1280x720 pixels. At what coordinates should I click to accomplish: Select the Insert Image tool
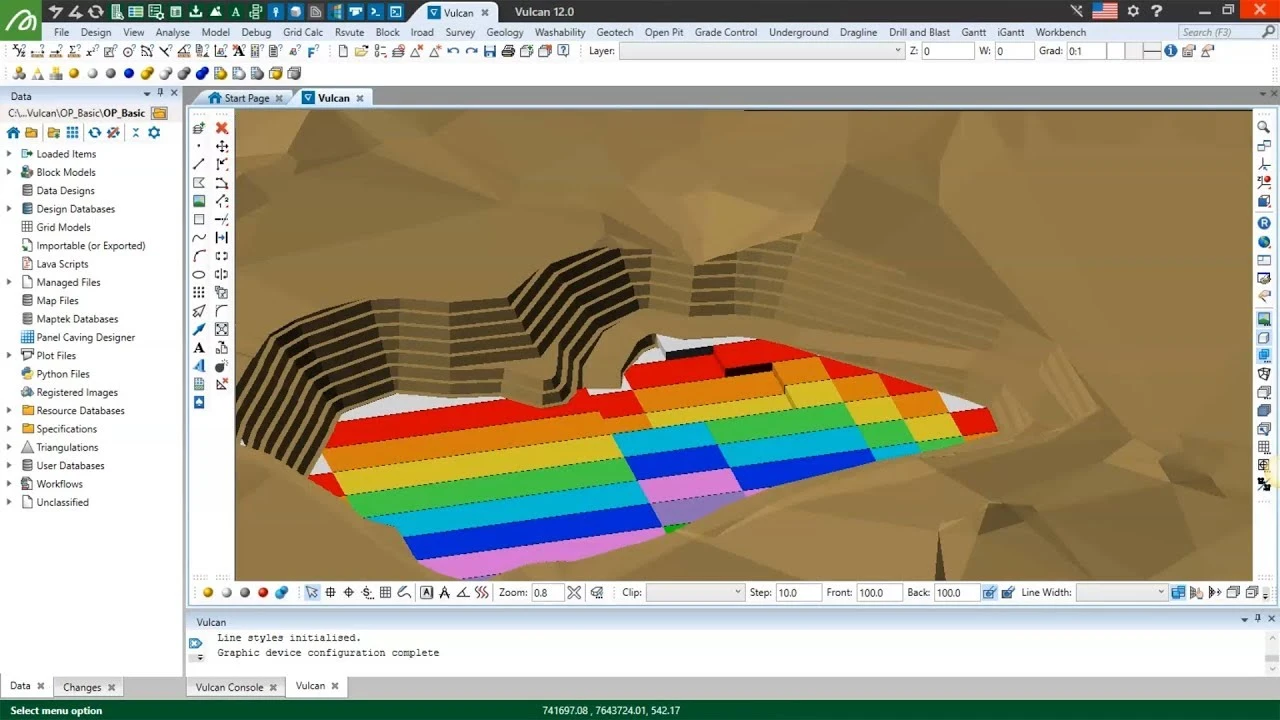click(199, 201)
